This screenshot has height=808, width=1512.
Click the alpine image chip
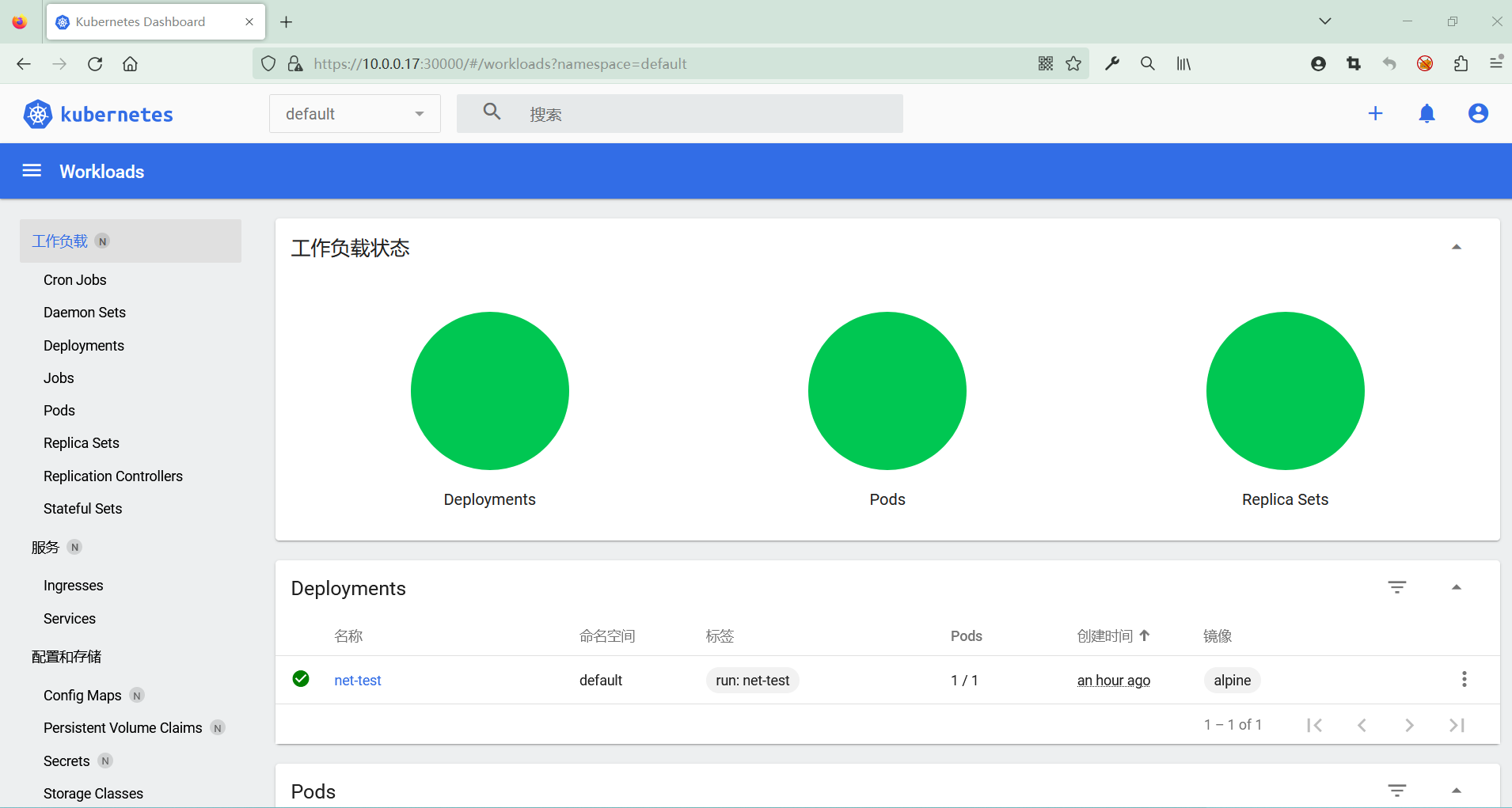coord(1233,680)
